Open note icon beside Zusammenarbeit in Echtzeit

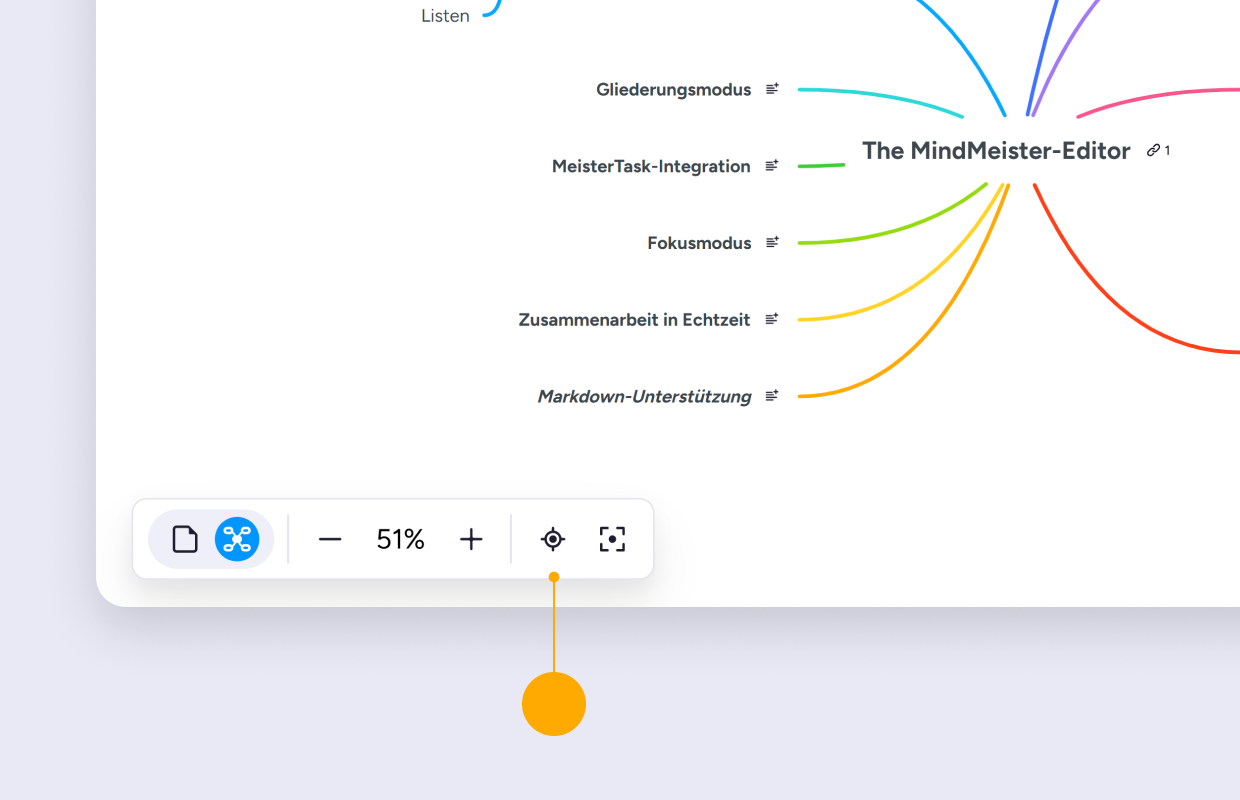tap(772, 319)
